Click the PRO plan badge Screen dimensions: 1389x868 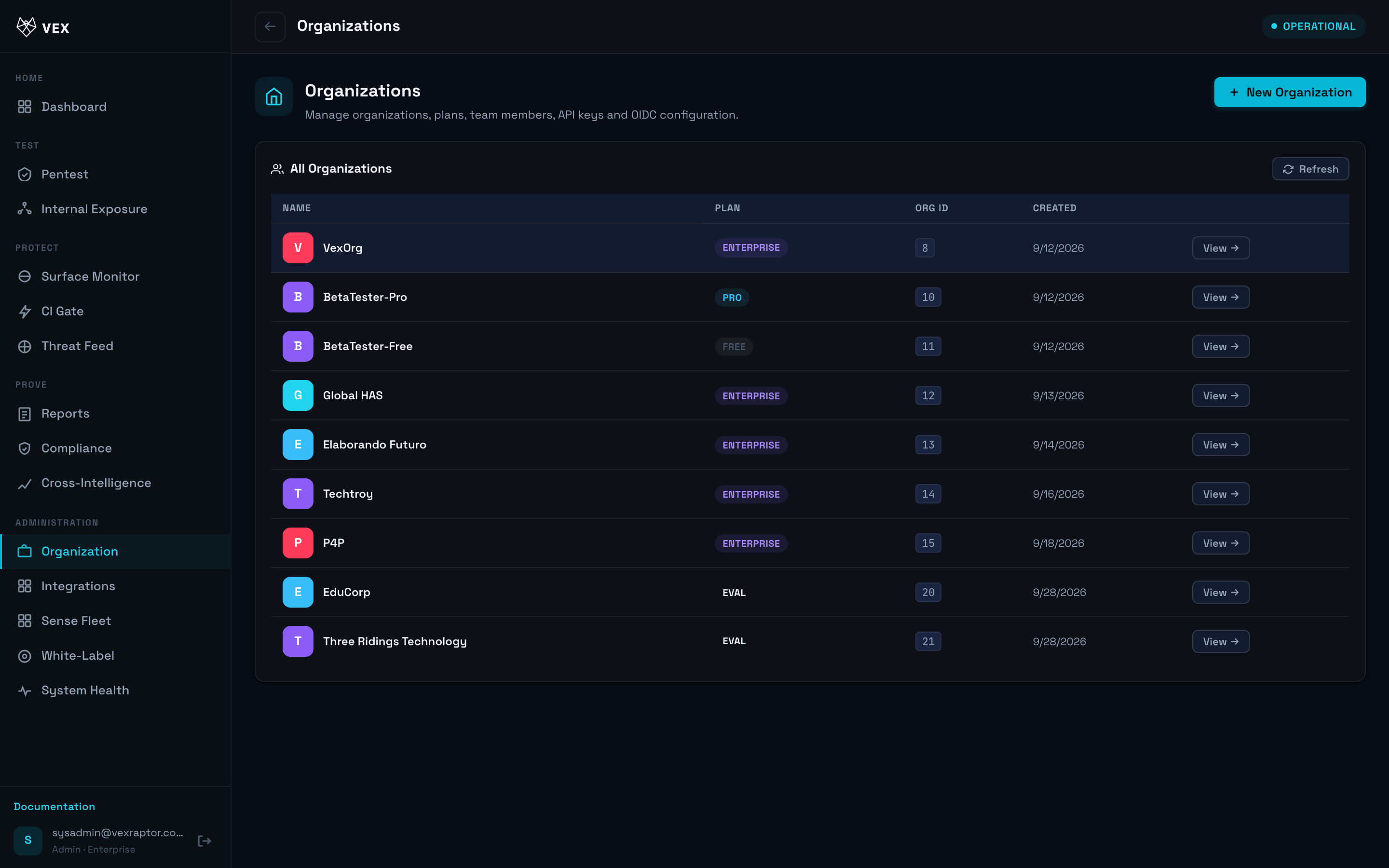point(732,298)
